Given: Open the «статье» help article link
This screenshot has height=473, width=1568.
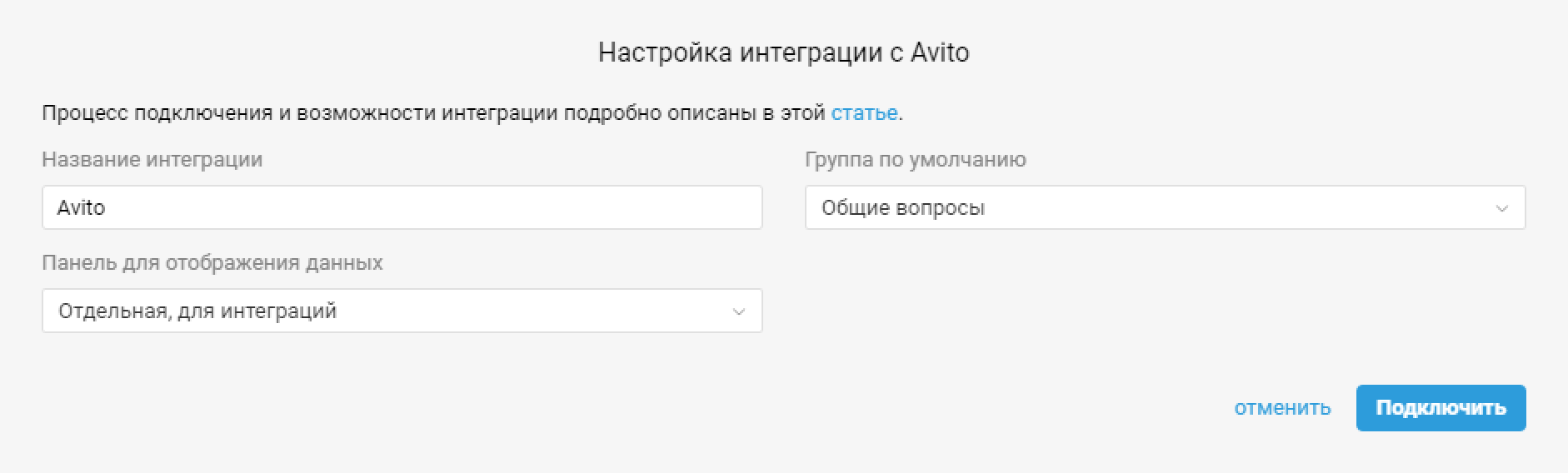Looking at the screenshot, I should point(864,112).
